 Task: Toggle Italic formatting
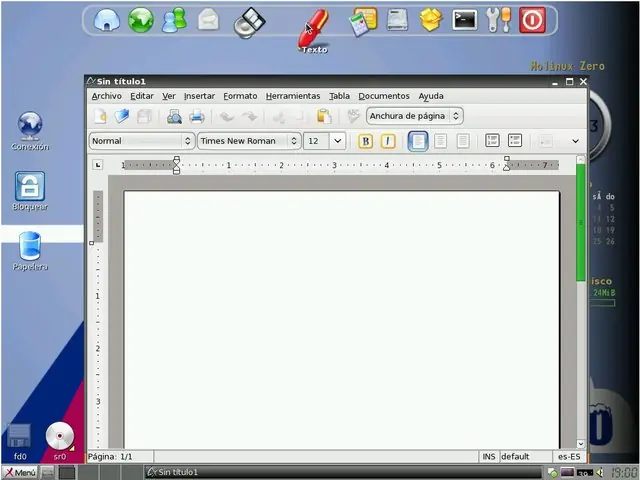pyautogui.click(x=388, y=141)
